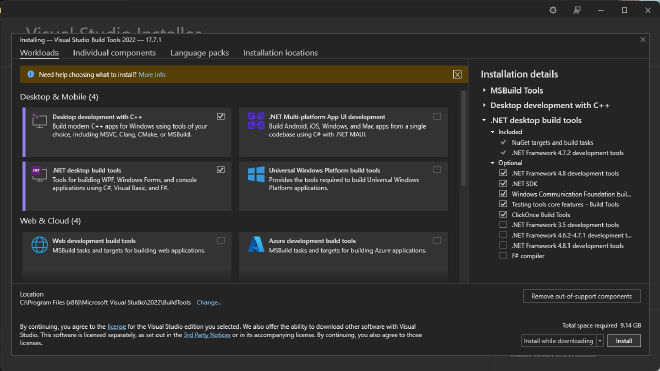Check .NET Framework 3.5 development tools
This screenshot has height=371, width=660.
coord(503,224)
